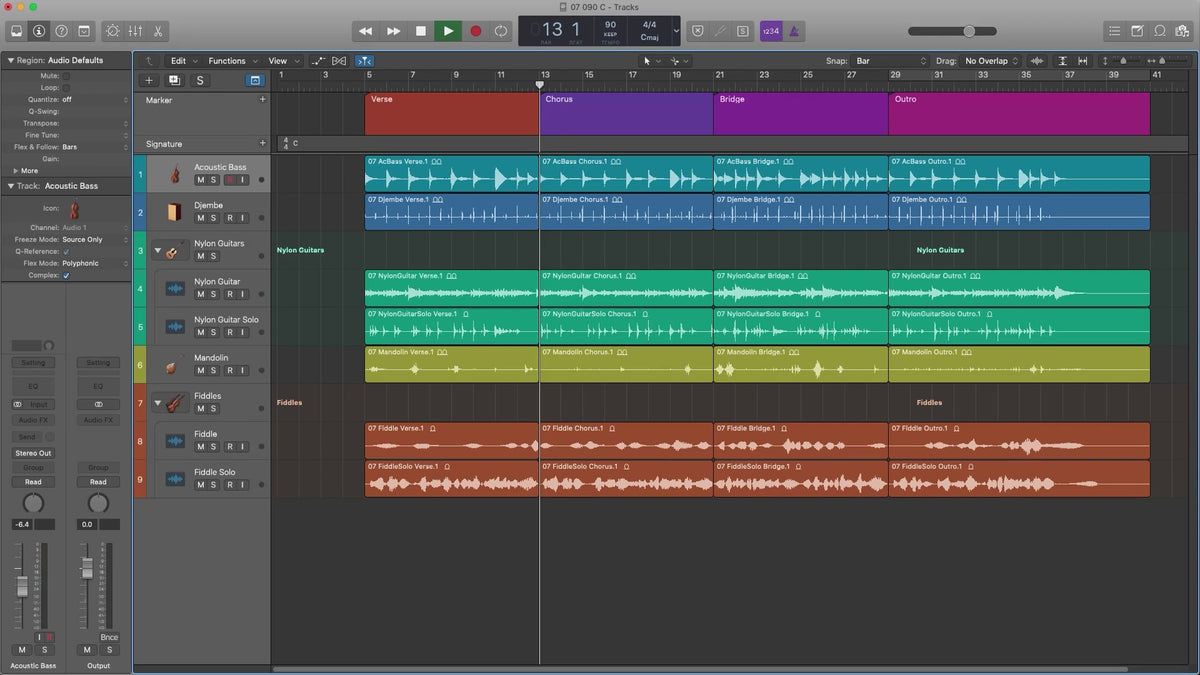Toggle the Mute checkbox in Region inspector
This screenshot has width=1200, height=675.
tap(66, 76)
